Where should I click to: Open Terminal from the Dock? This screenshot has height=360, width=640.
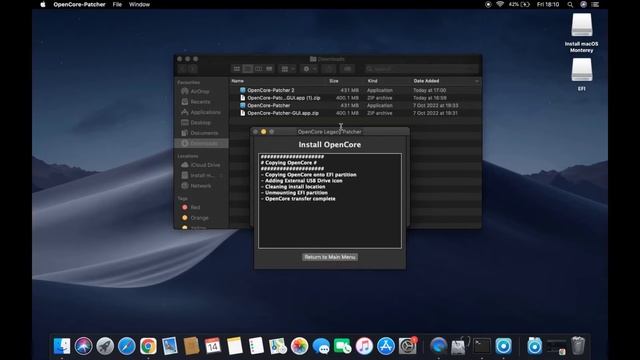(x=482, y=346)
